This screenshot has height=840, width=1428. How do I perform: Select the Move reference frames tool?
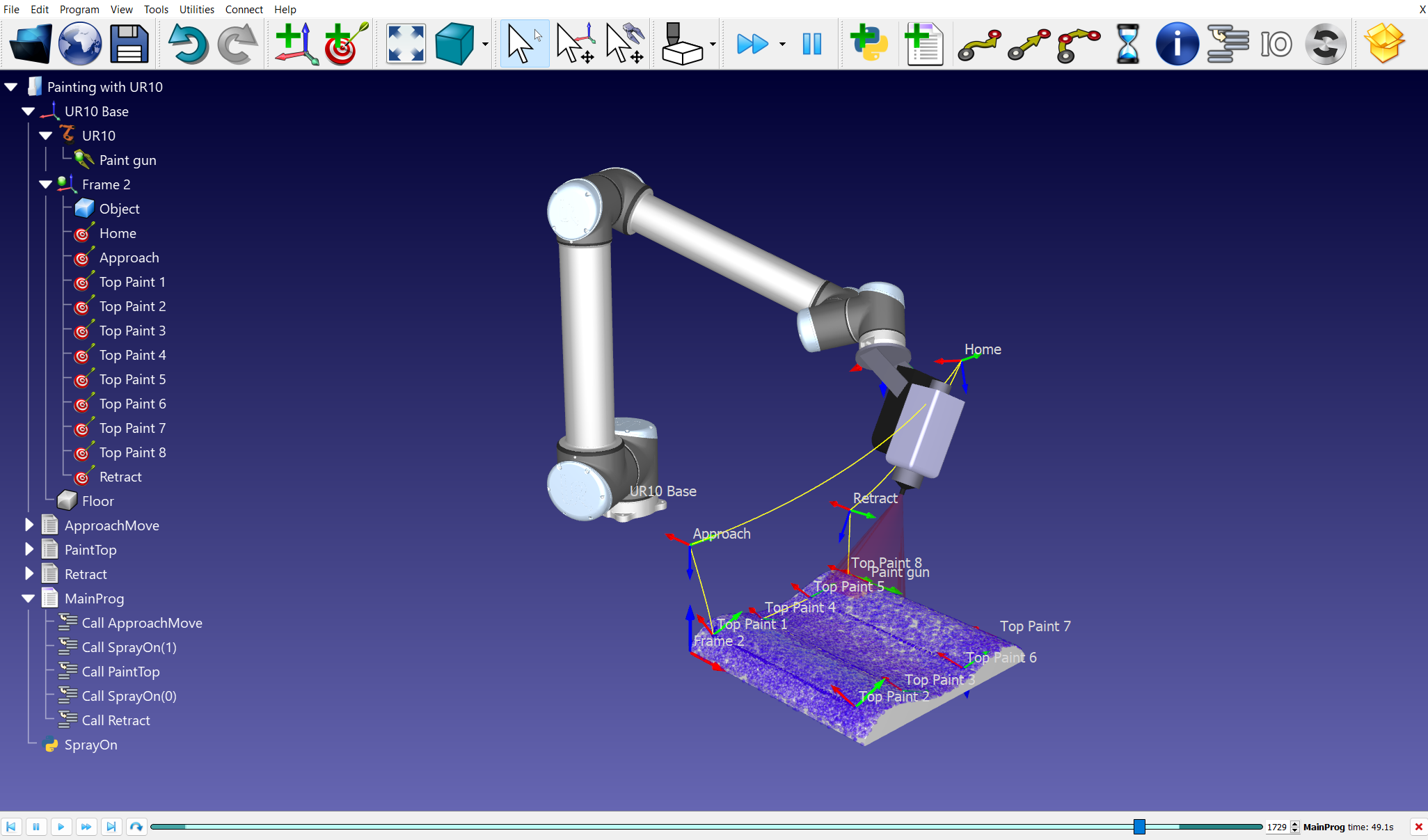point(575,44)
